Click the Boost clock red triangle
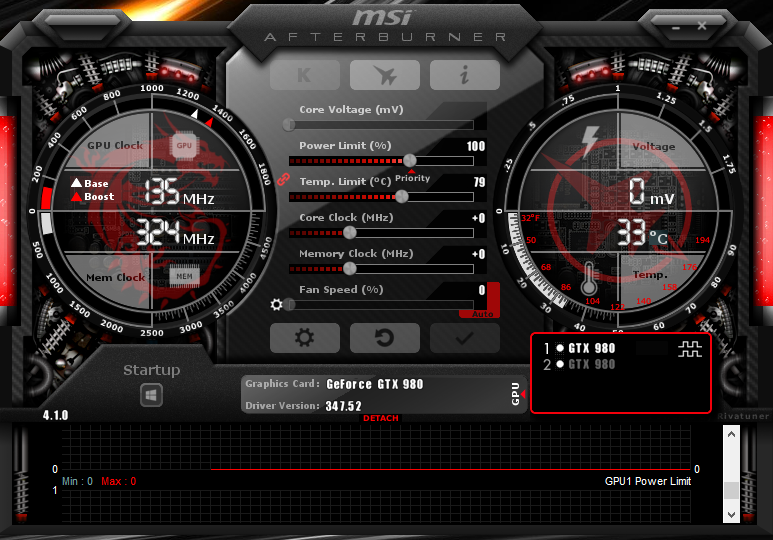773x540 pixels. tap(76, 196)
